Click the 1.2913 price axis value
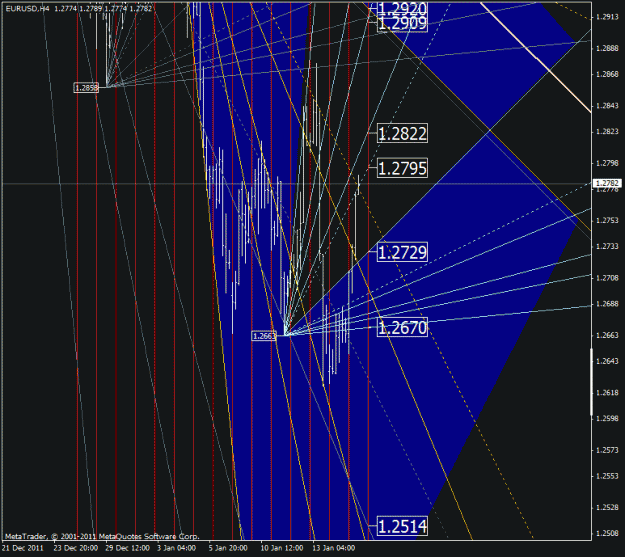Image resolution: width=625 pixels, height=557 pixels. pos(607,17)
